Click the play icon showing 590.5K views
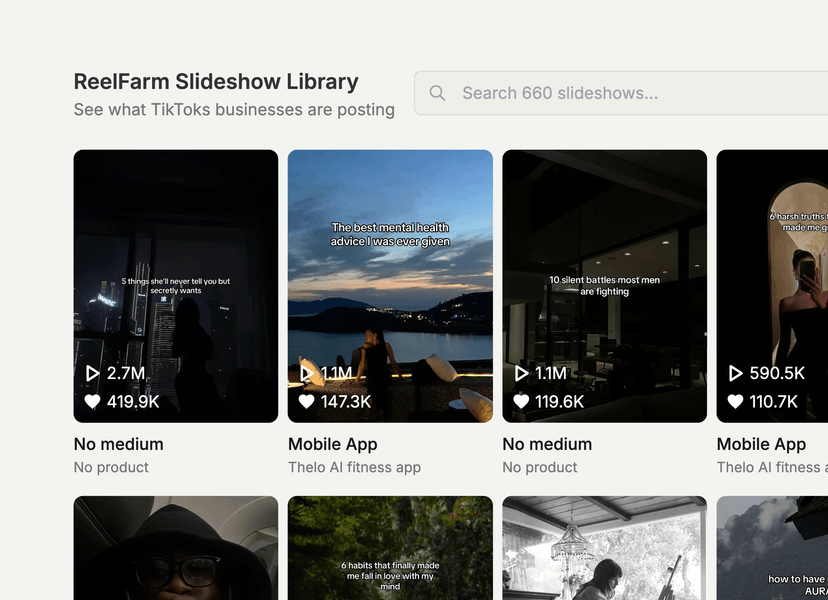828x600 pixels. click(x=735, y=372)
